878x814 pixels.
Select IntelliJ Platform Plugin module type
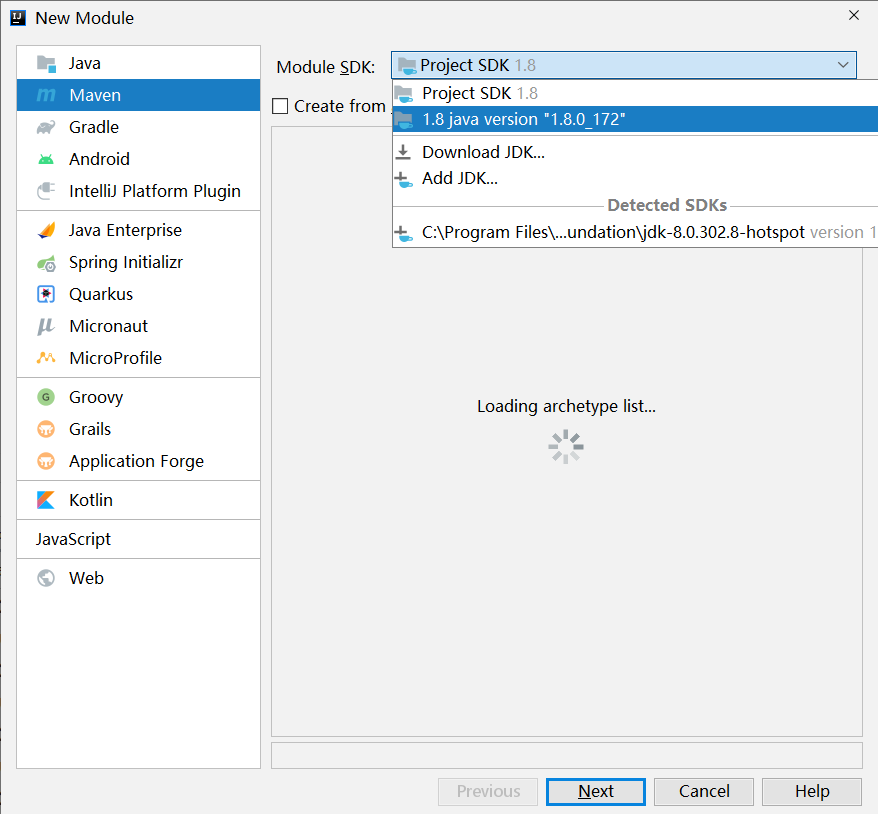click(x=138, y=191)
